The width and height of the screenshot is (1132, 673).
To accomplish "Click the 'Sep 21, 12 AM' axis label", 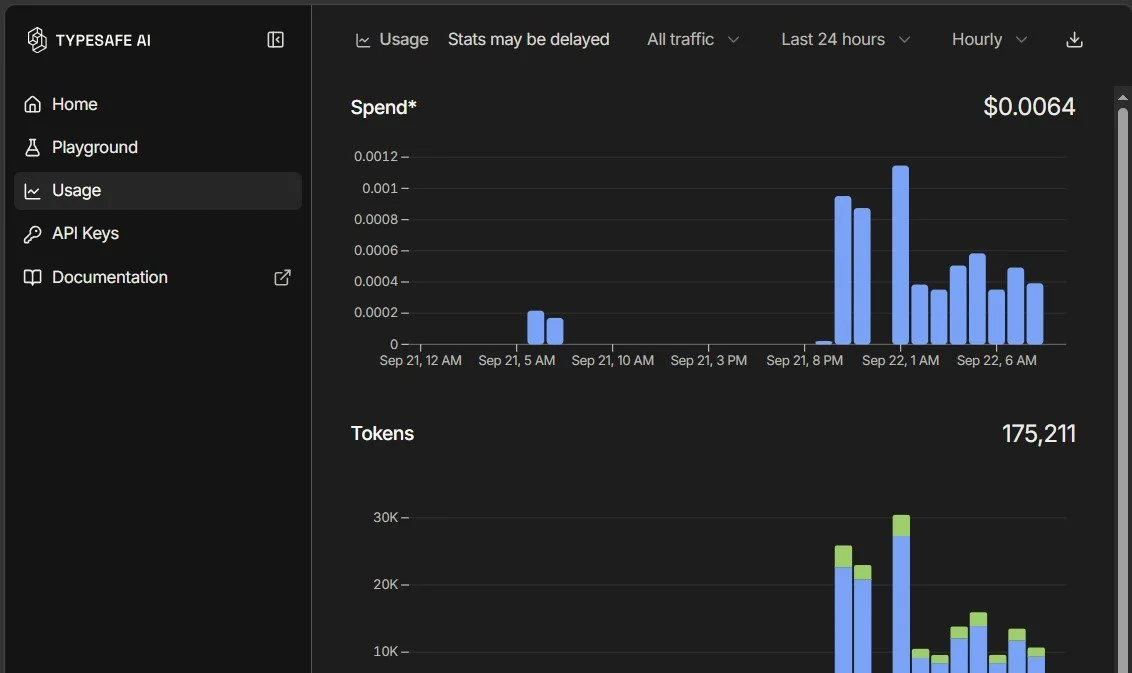I will click(x=420, y=360).
